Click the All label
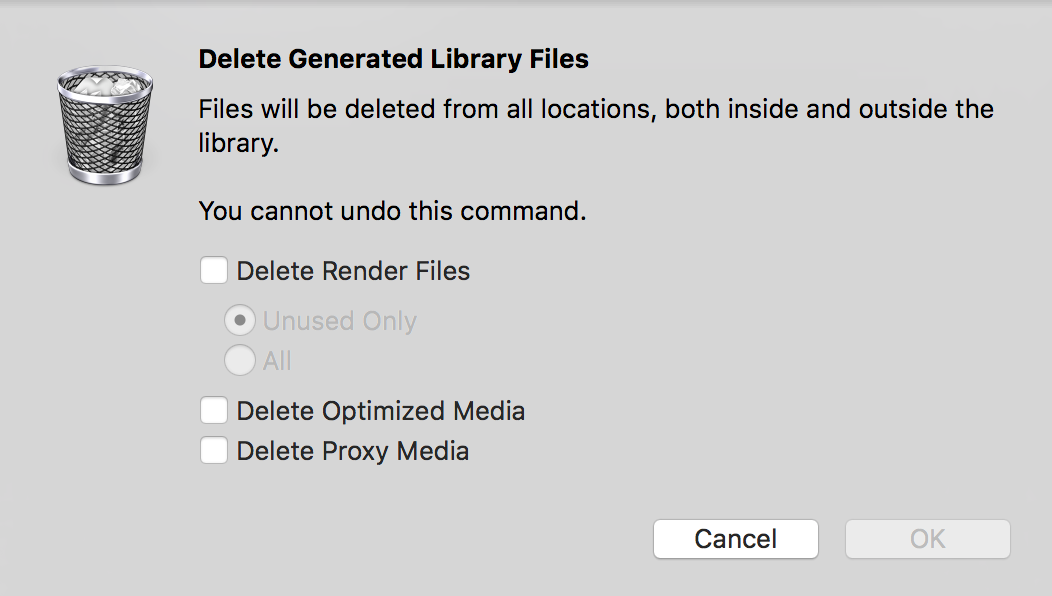This screenshot has width=1052, height=596. (x=276, y=360)
